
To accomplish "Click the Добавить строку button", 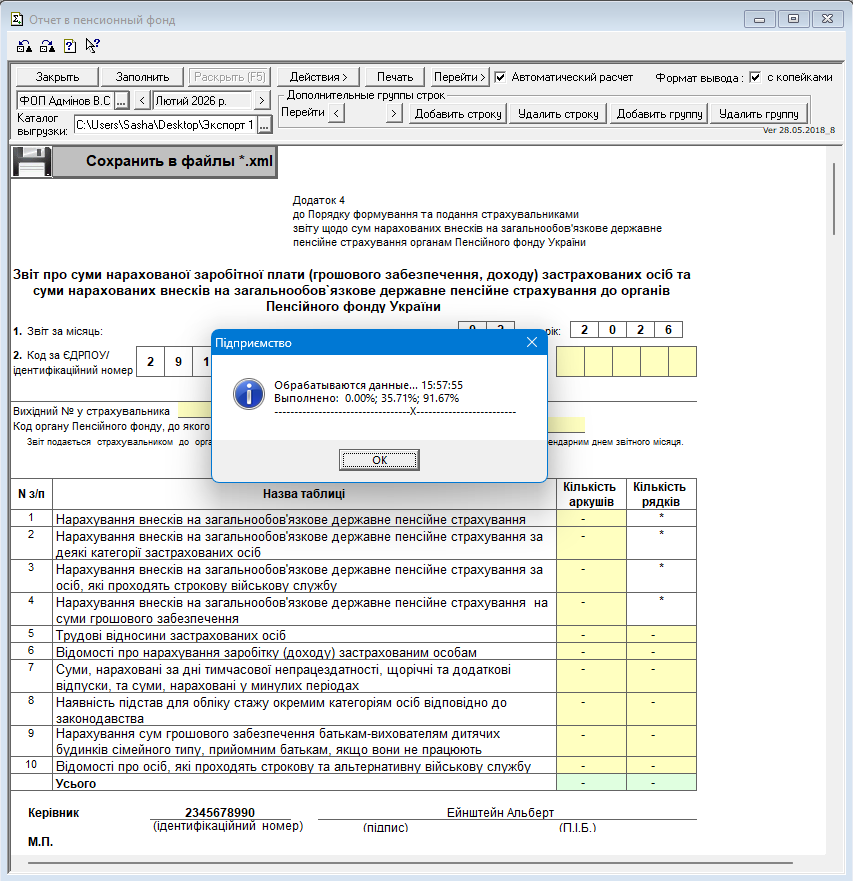I will click(458, 114).
